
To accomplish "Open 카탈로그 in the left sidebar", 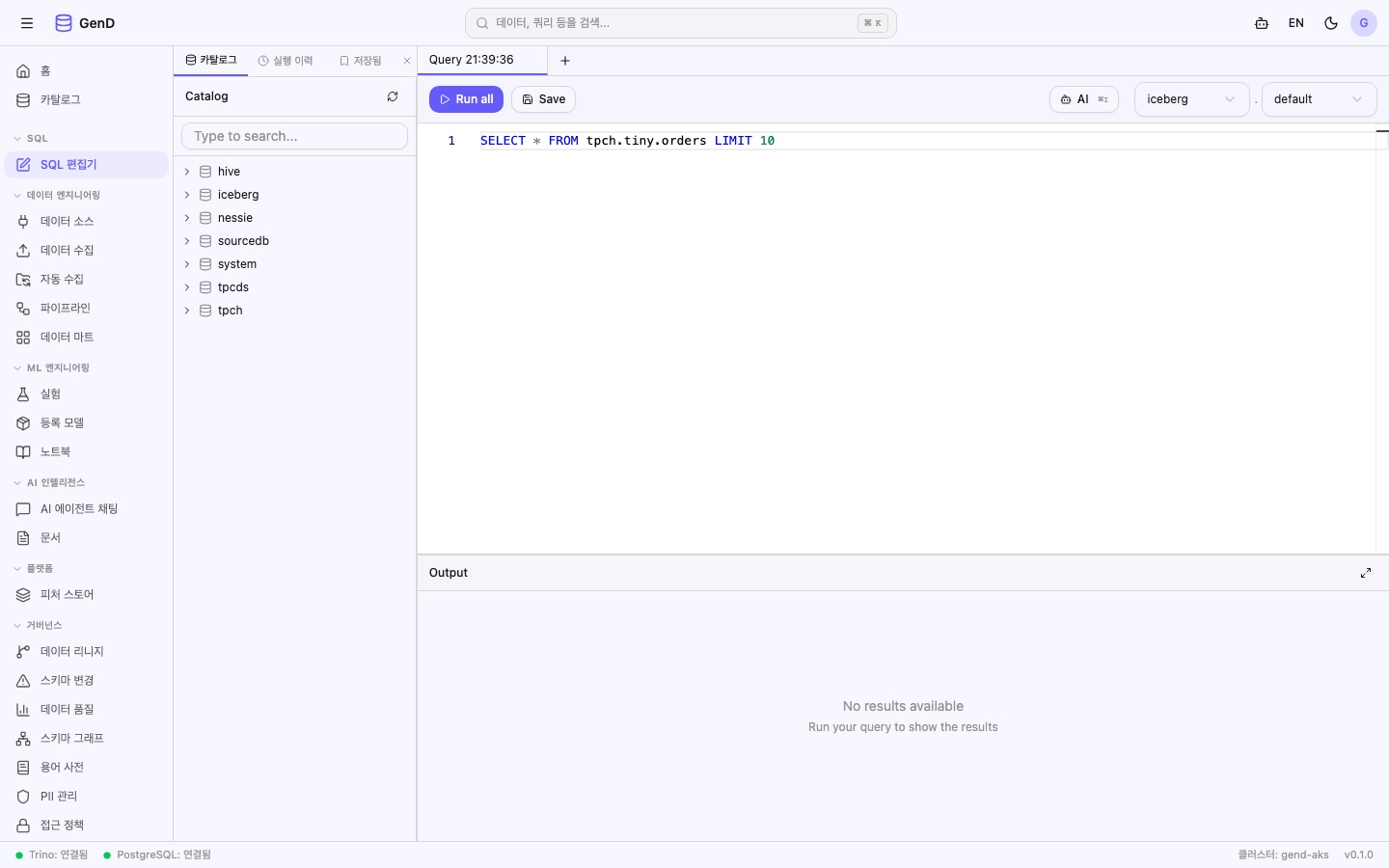I will click(x=87, y=100).
